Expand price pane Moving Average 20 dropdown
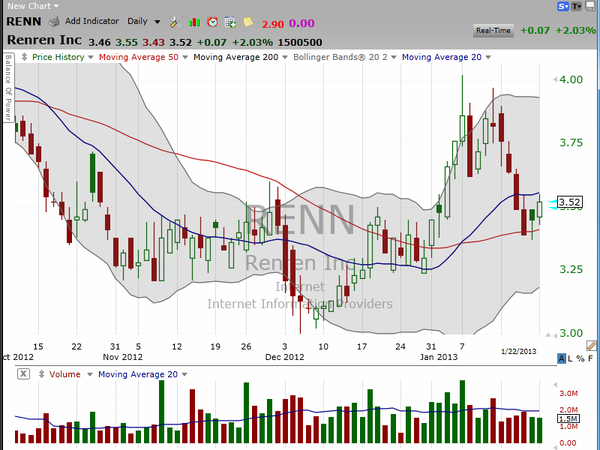This screenshot has height=450, width=600. click(x=488, y=57)
